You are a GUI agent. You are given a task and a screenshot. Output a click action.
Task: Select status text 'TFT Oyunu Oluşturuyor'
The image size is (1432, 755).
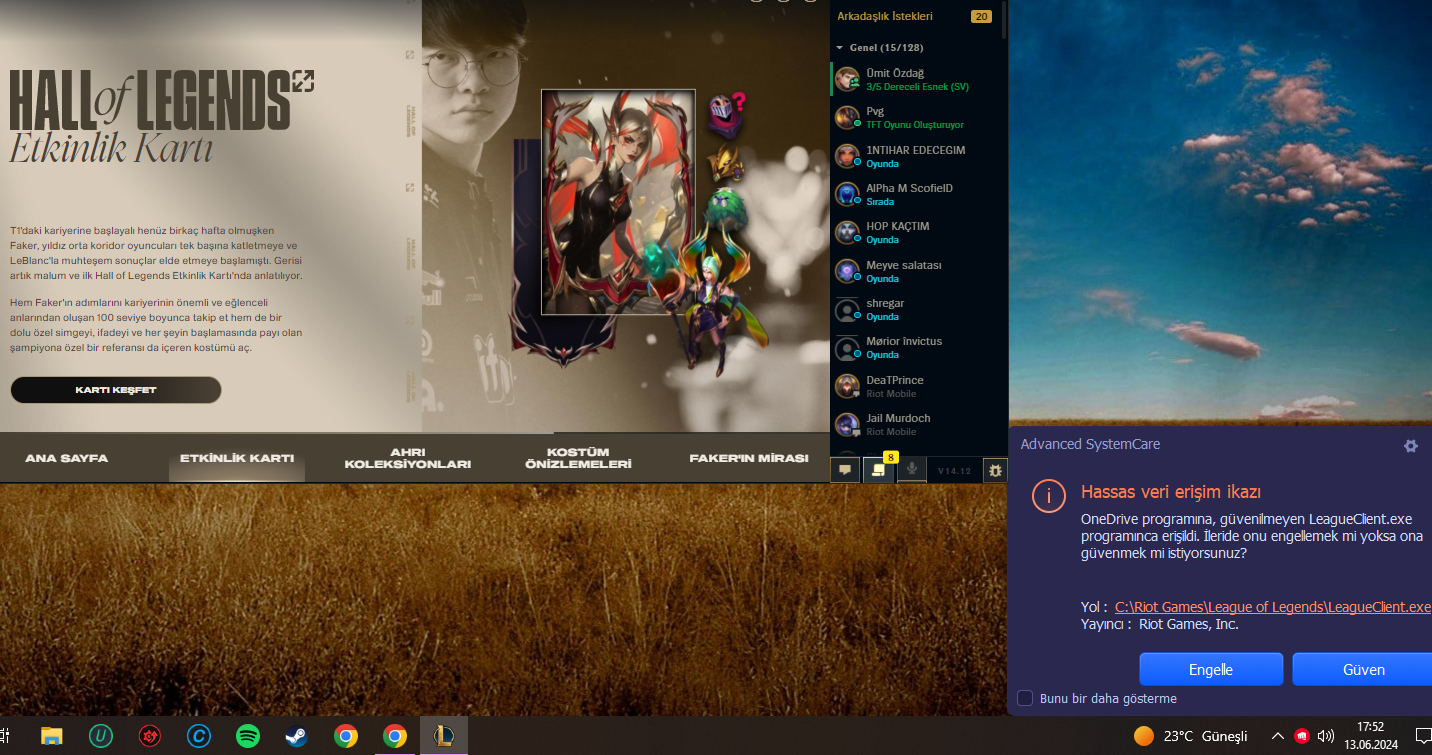(x=915, y=125)
